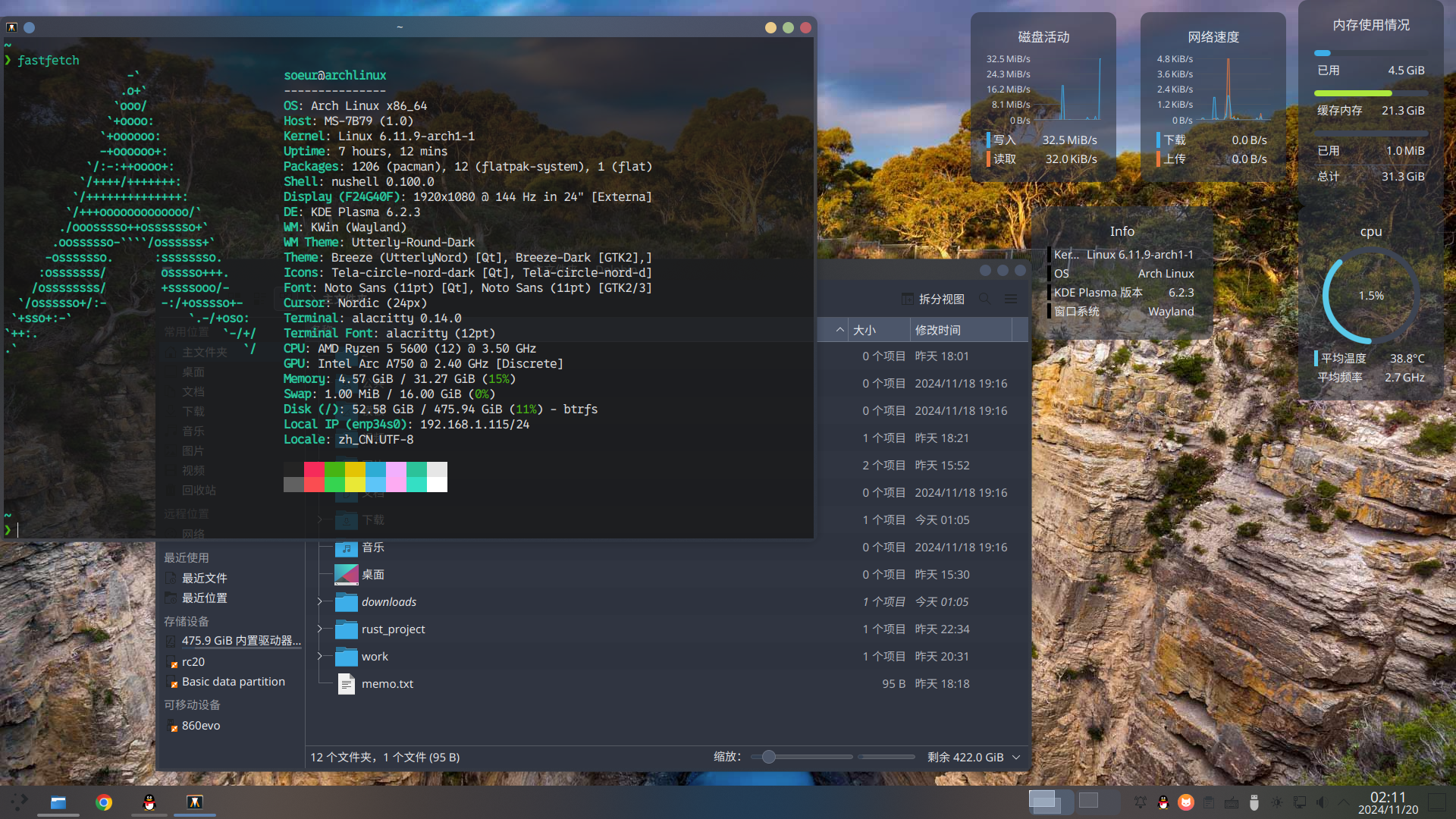
Task: Open Dolphin search with the magnifier icon
Action: pyautogui.click(x=984, y=299)
